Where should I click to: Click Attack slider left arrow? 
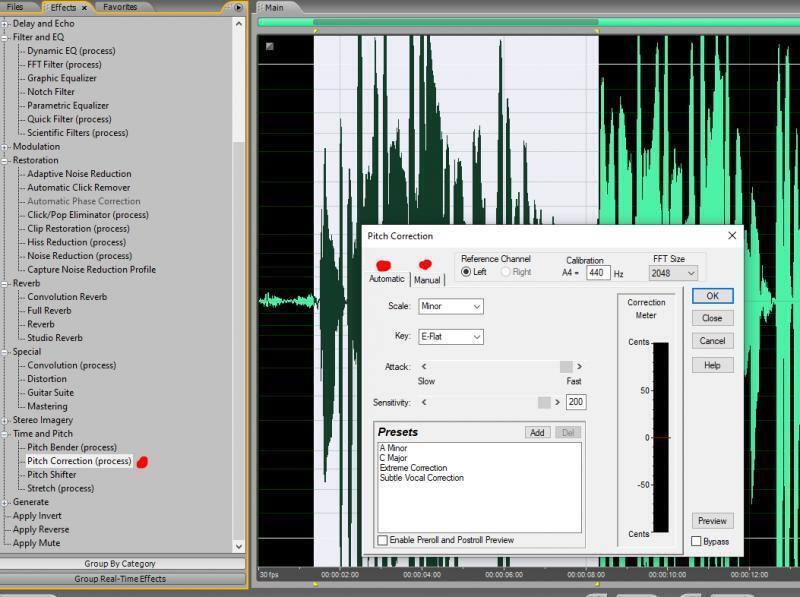424,366
